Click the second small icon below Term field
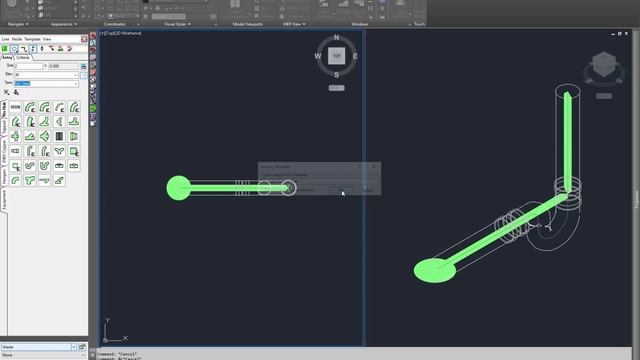The height and width of the screenshot is (360, 640). coord(16,92)
